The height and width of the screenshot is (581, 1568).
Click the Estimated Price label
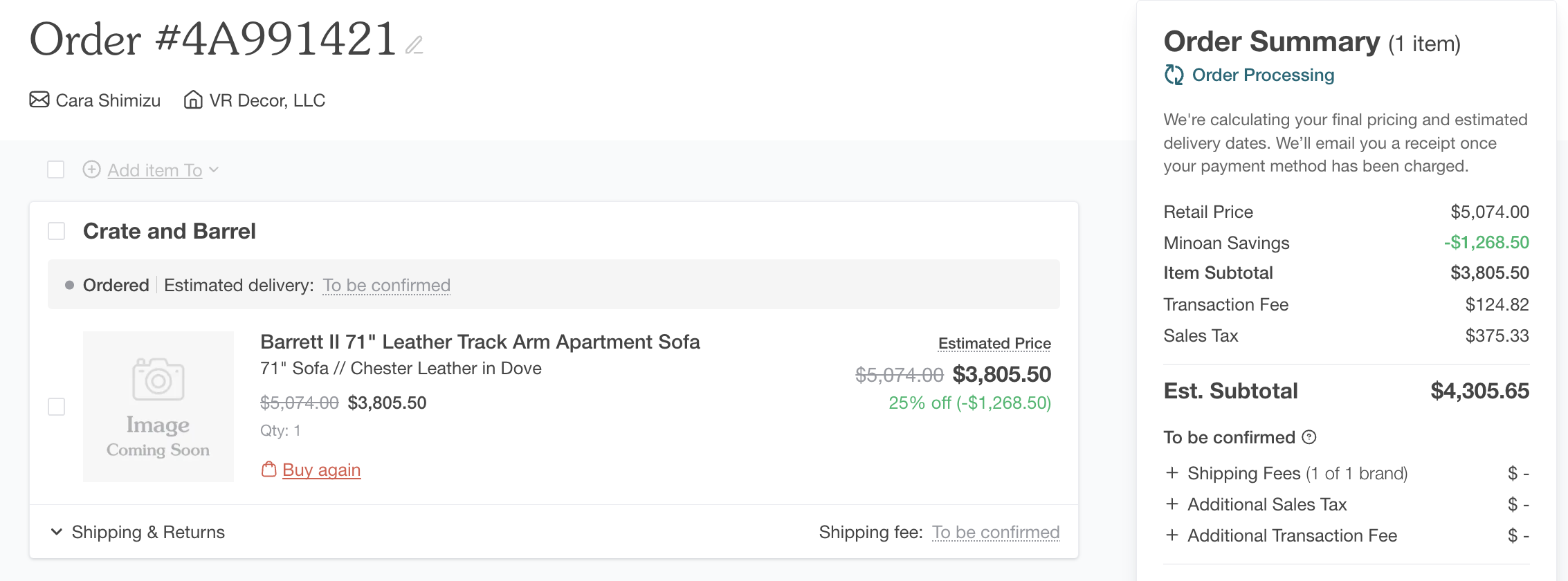(994, 343)
